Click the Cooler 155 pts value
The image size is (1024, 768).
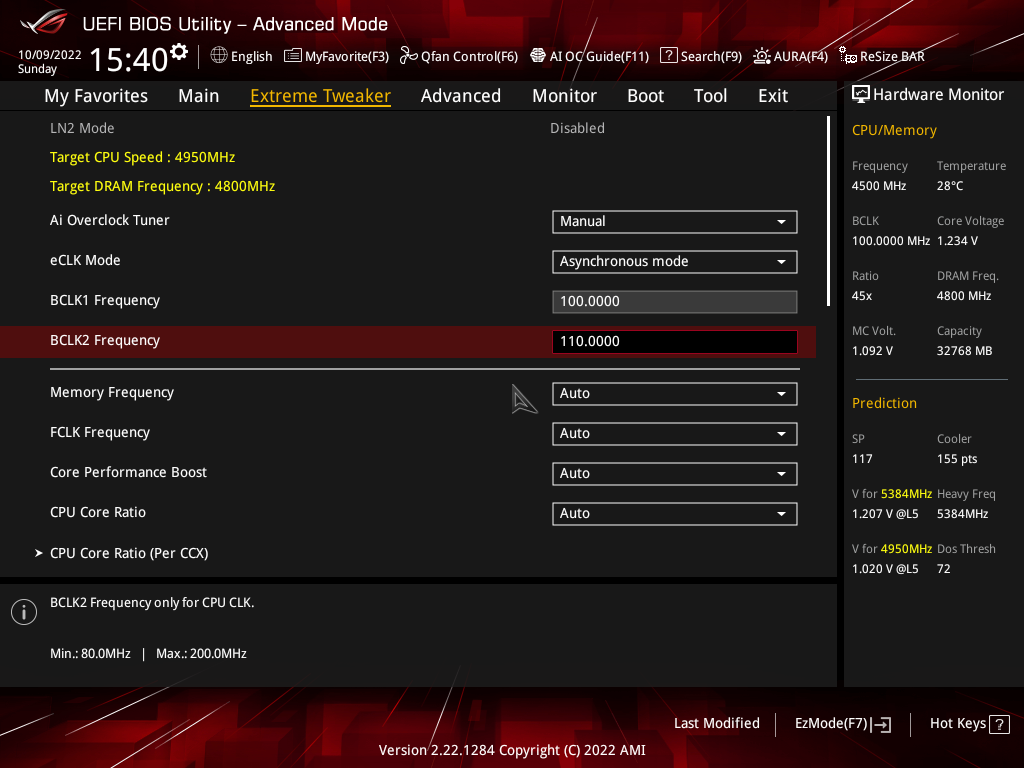point(957,458)
